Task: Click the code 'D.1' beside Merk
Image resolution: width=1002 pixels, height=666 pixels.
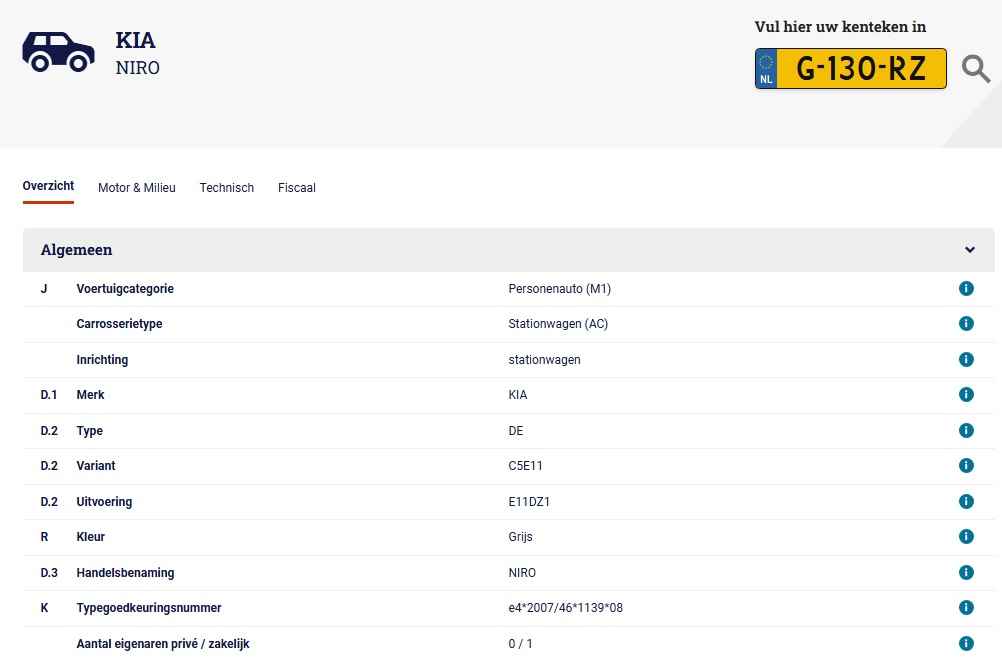Action: 49,395
